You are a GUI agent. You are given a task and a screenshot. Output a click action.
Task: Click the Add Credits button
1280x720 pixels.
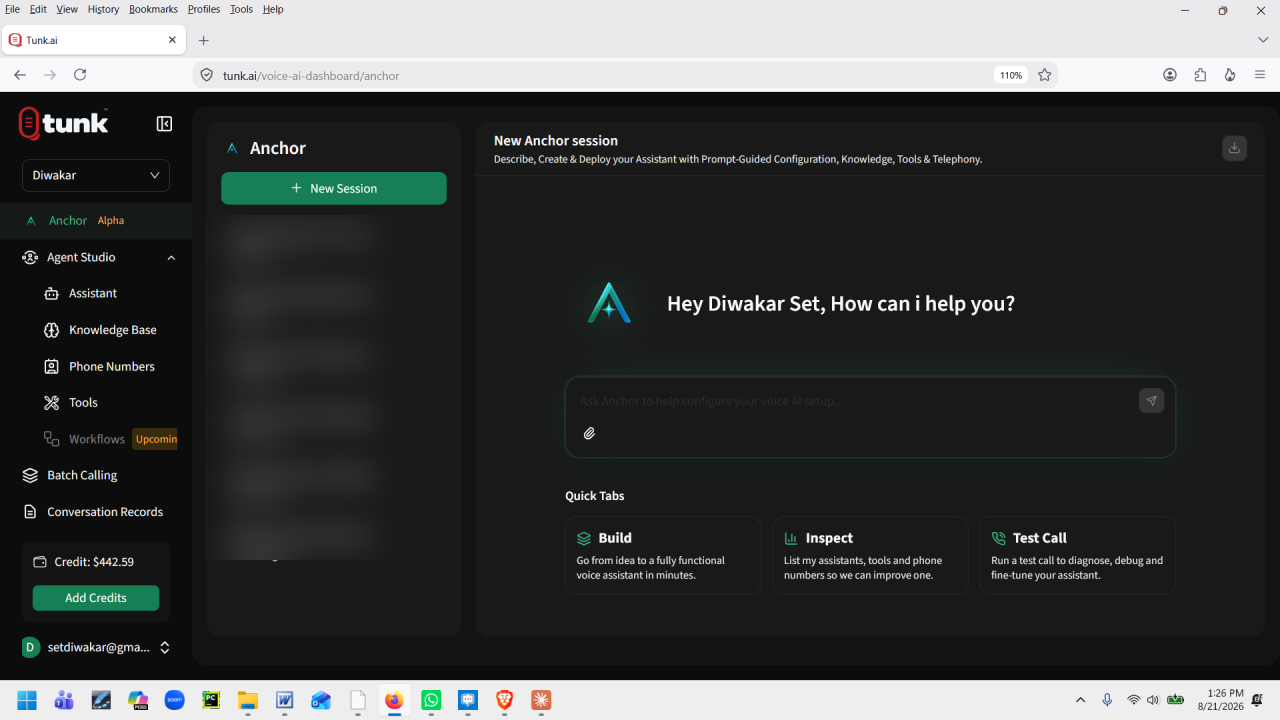[96, 598]
